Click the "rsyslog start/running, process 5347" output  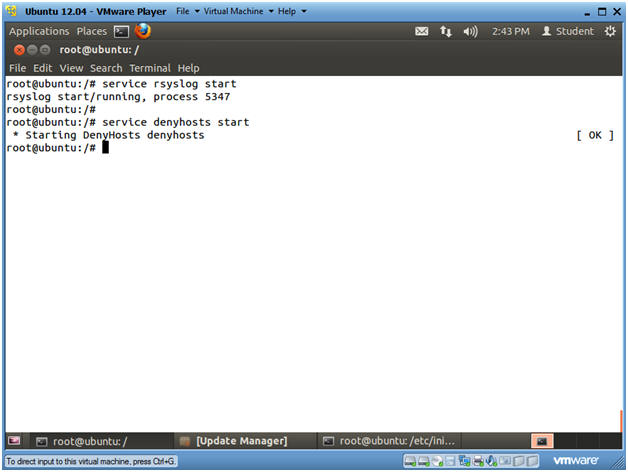[x=118, y=97]
